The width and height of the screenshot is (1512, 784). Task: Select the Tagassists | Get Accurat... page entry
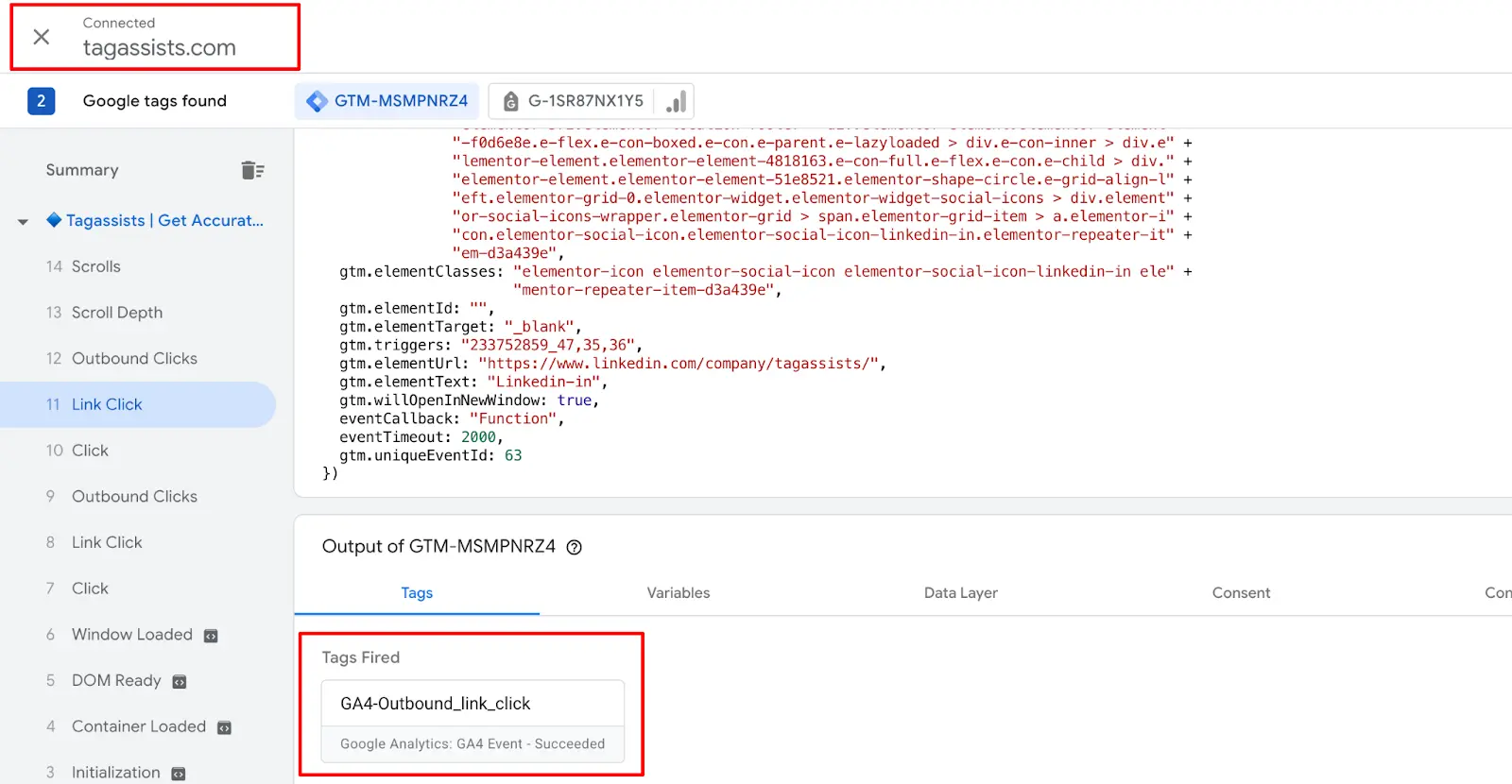click(x=164, y=220)
